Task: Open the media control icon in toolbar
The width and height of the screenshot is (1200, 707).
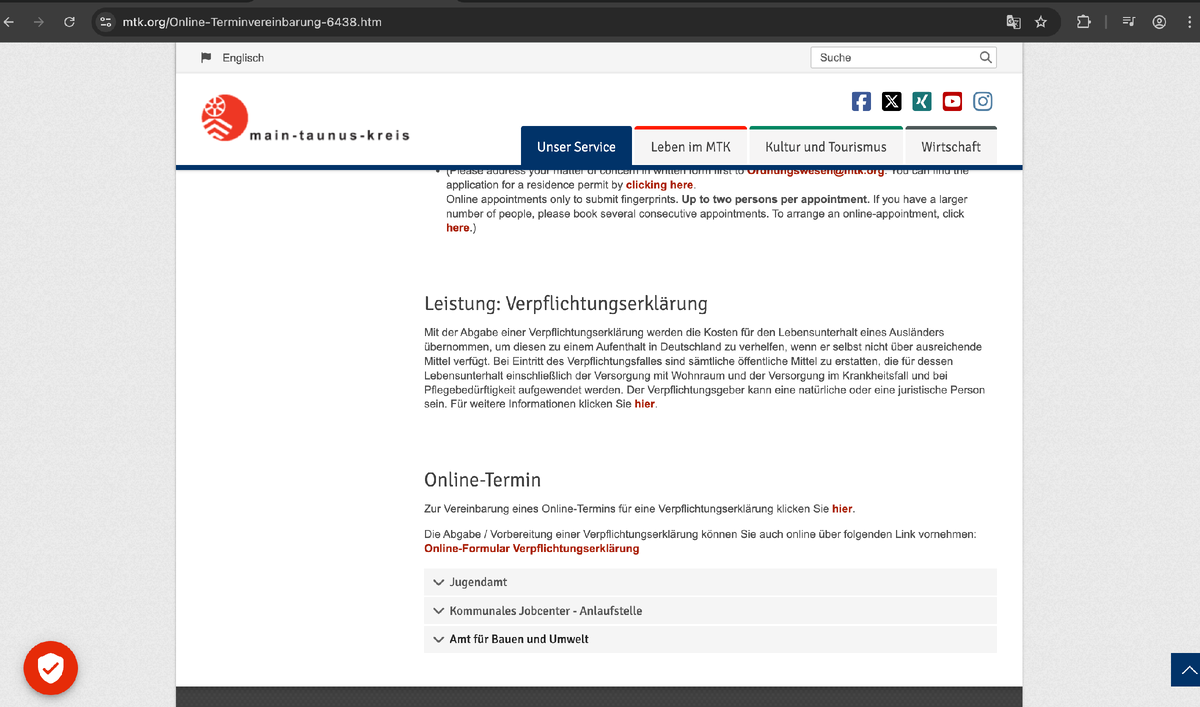Action: click(1129, 21)
